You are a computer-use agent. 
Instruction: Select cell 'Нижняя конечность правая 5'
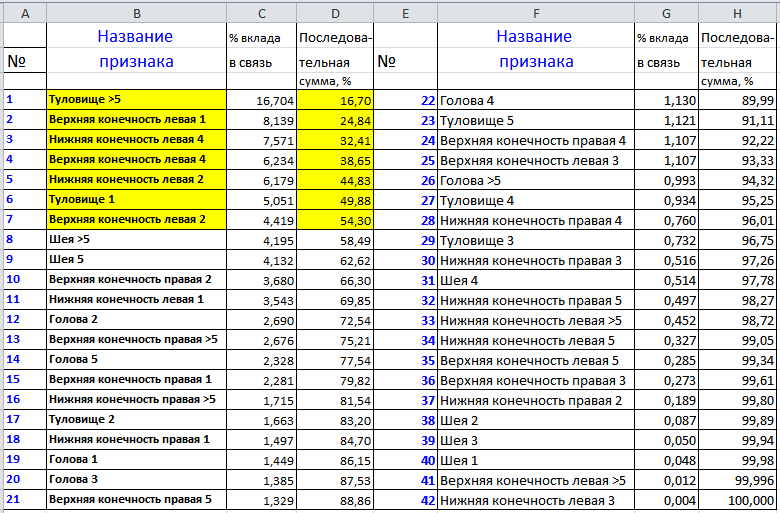pos(536,300)
